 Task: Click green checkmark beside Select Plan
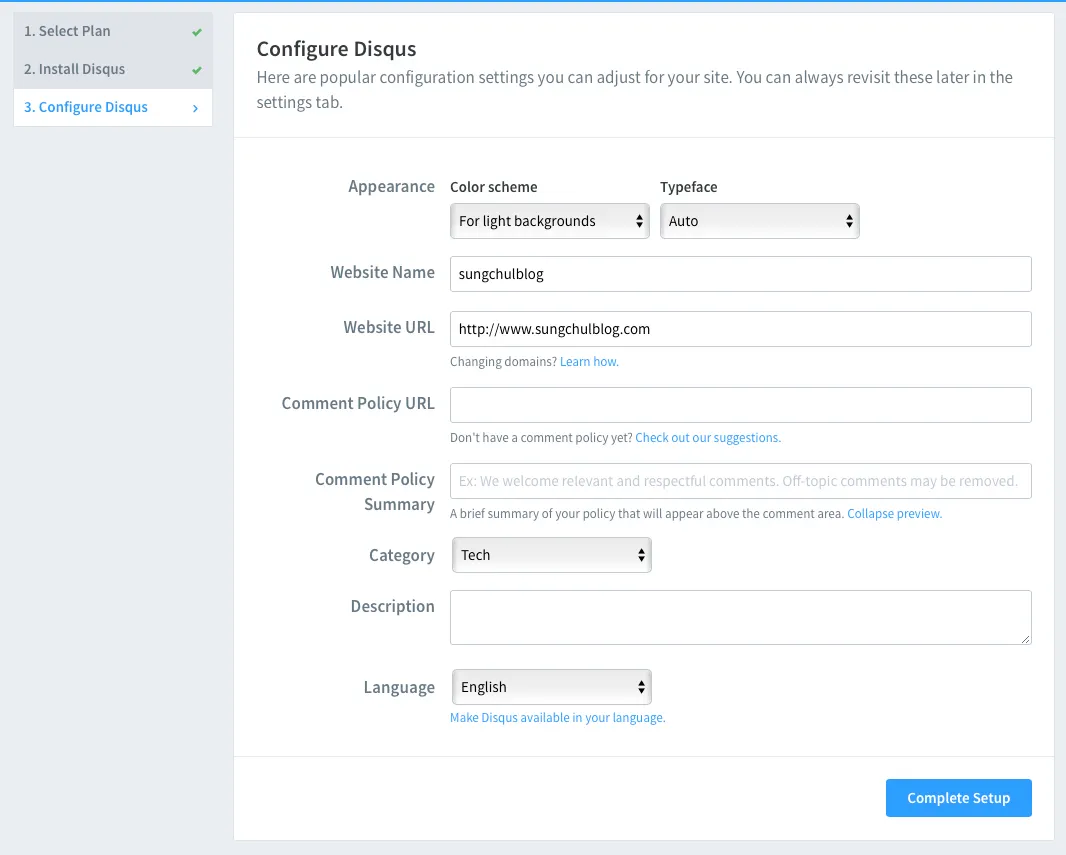(x=197, y=32)
